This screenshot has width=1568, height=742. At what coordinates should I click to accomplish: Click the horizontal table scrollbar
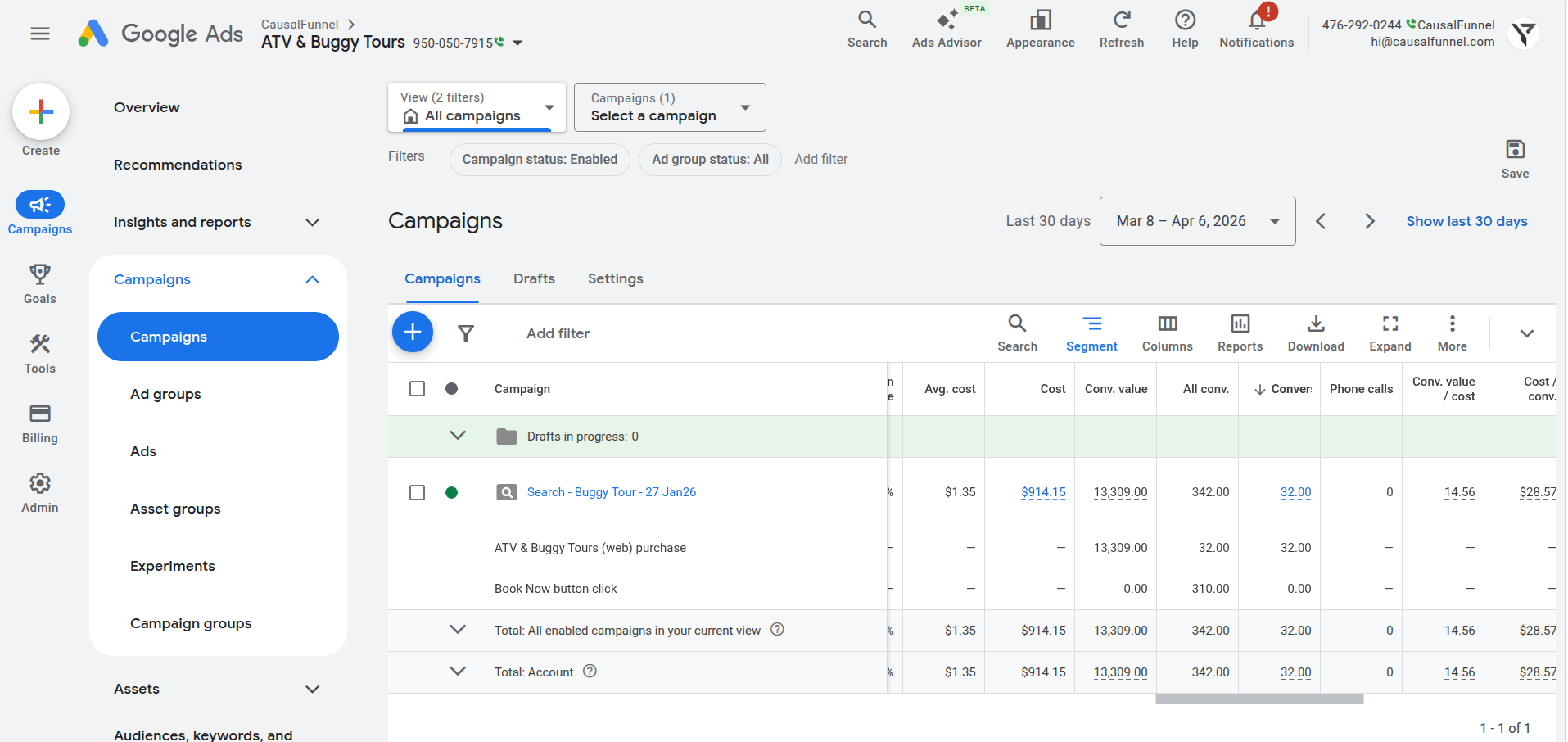tap(1258, 699)
